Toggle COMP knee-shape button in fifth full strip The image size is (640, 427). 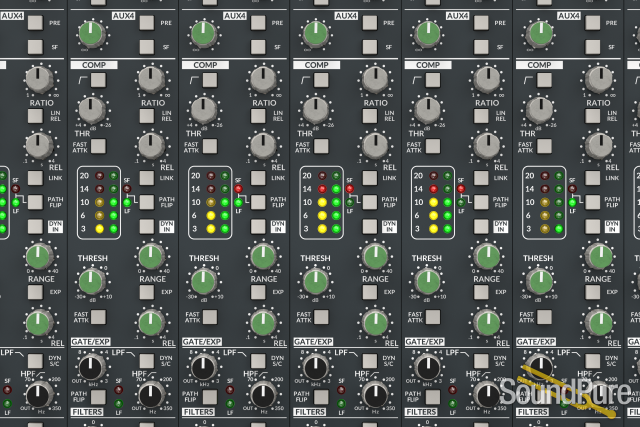[544, 80]
